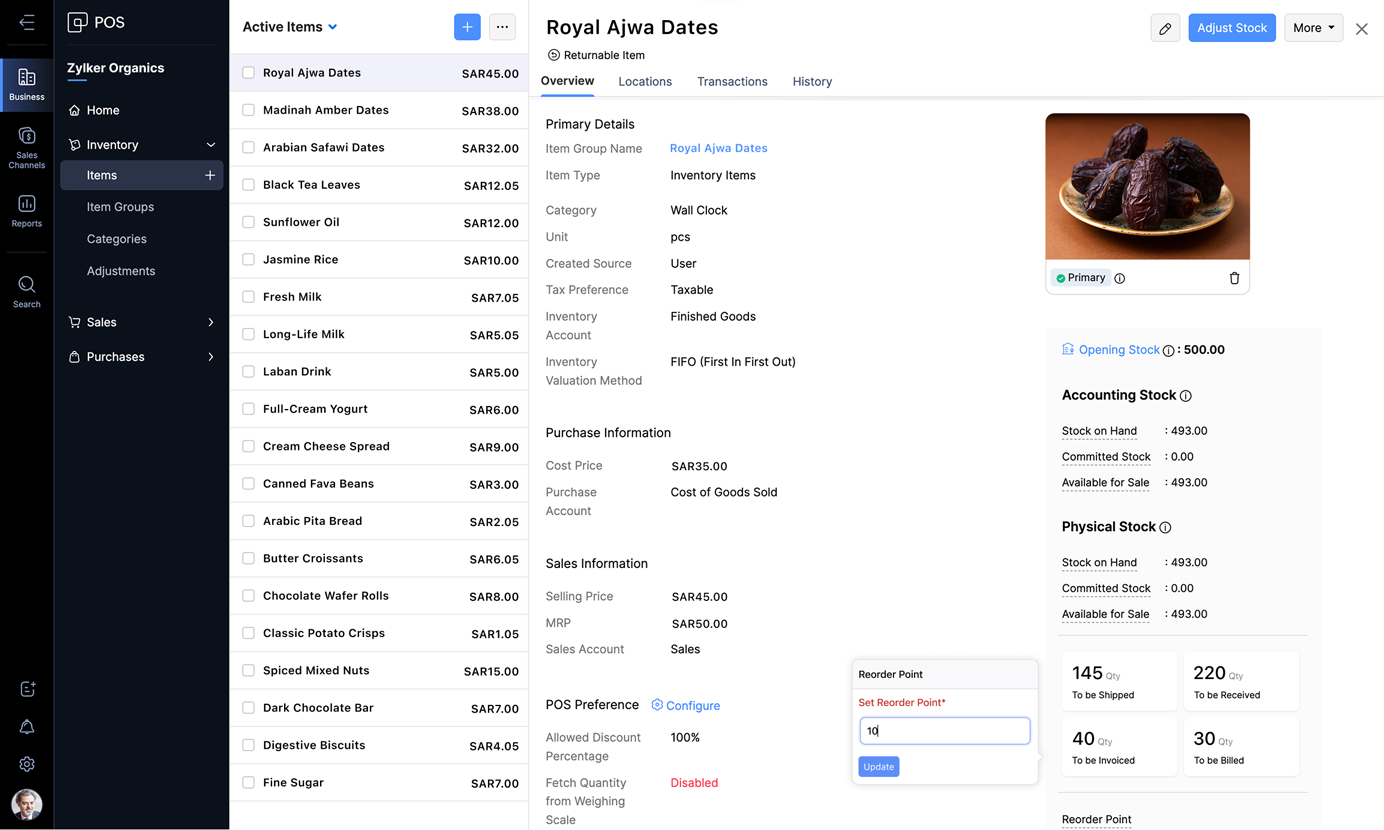This screenshot has height=830, width=1384.
Task: Click the Royal Ajwa Dates product thumbnail
Action: 1147,187
